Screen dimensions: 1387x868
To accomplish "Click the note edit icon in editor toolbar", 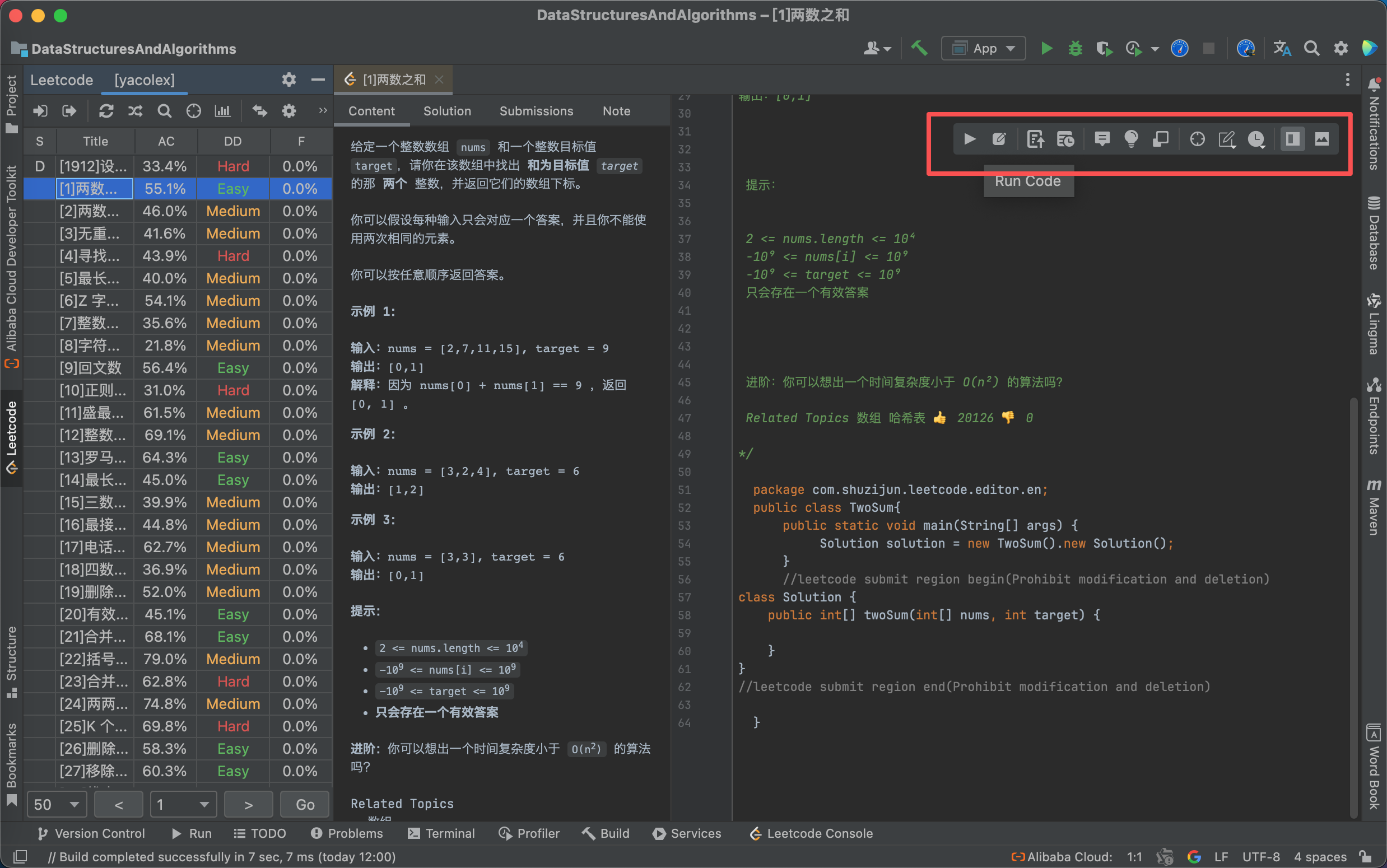I will pos(1227,139).
